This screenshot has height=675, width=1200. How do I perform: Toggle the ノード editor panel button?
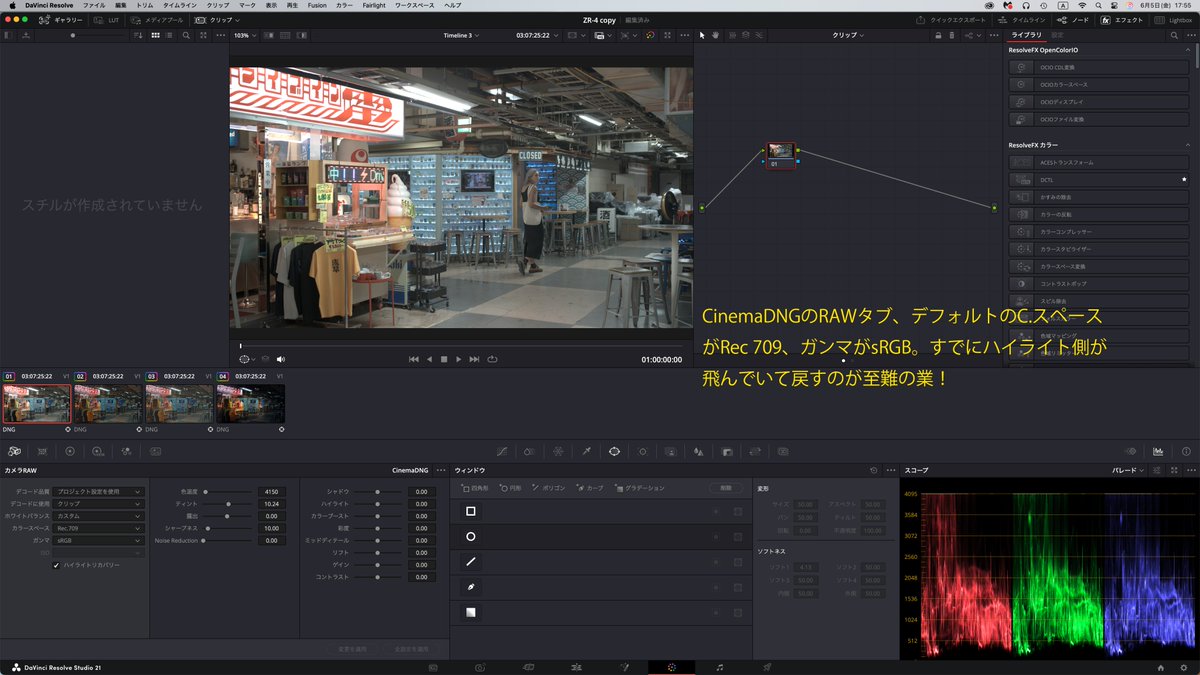coord(1075,20)
